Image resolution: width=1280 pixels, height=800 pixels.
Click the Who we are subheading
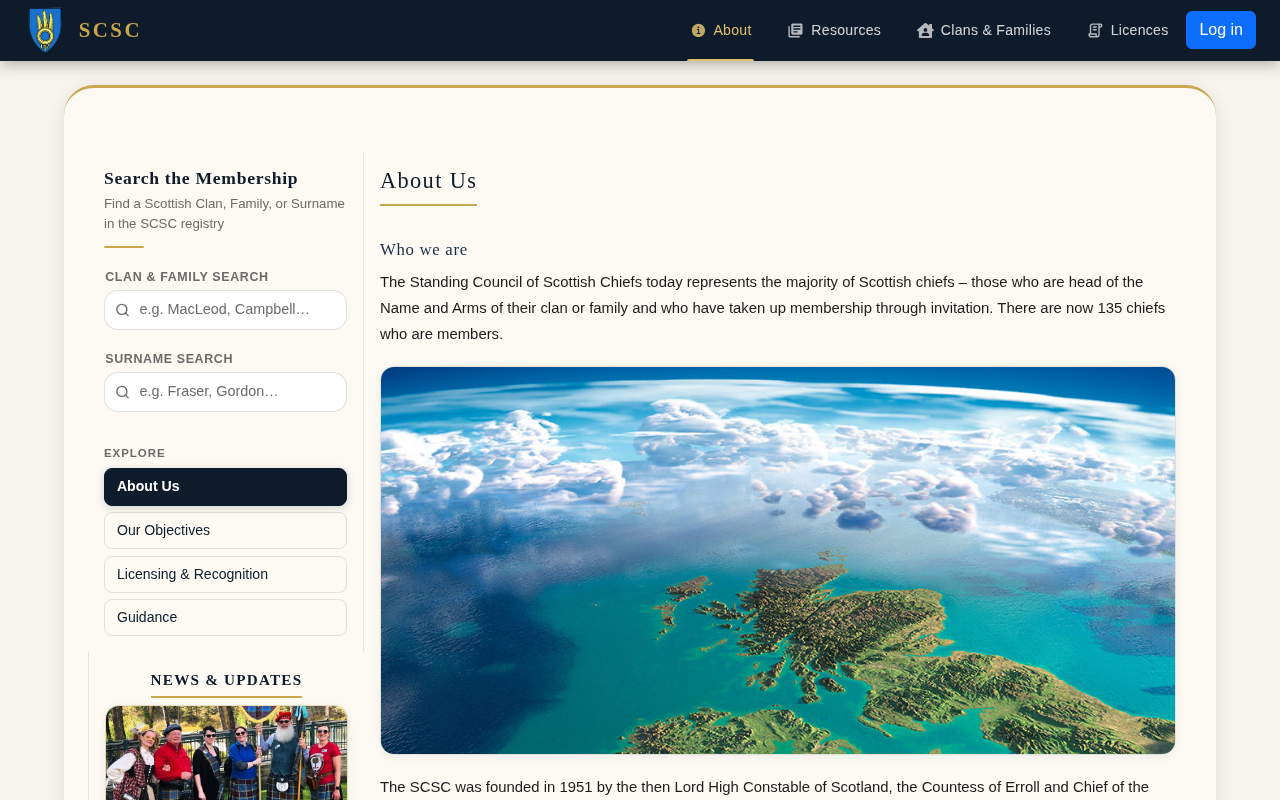click(x=424, y=250)
